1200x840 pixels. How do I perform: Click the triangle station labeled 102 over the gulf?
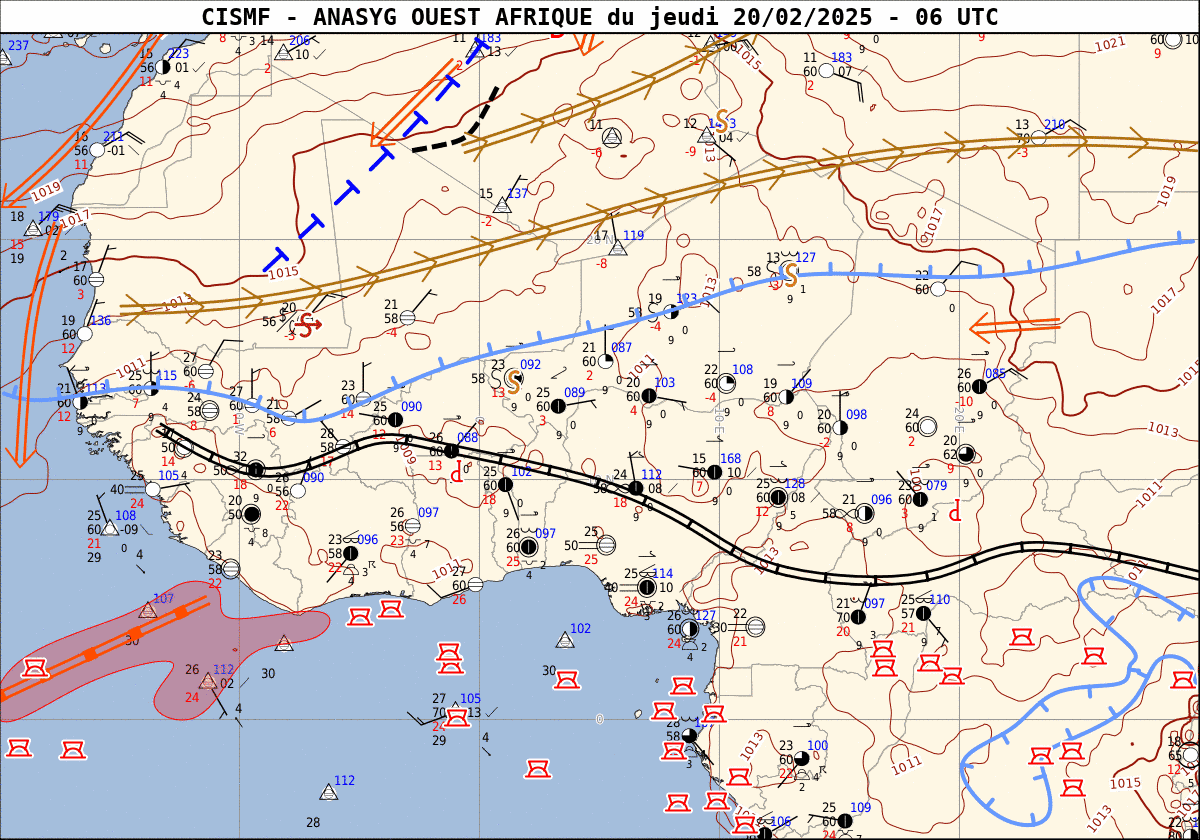click(x=565, y=640)
